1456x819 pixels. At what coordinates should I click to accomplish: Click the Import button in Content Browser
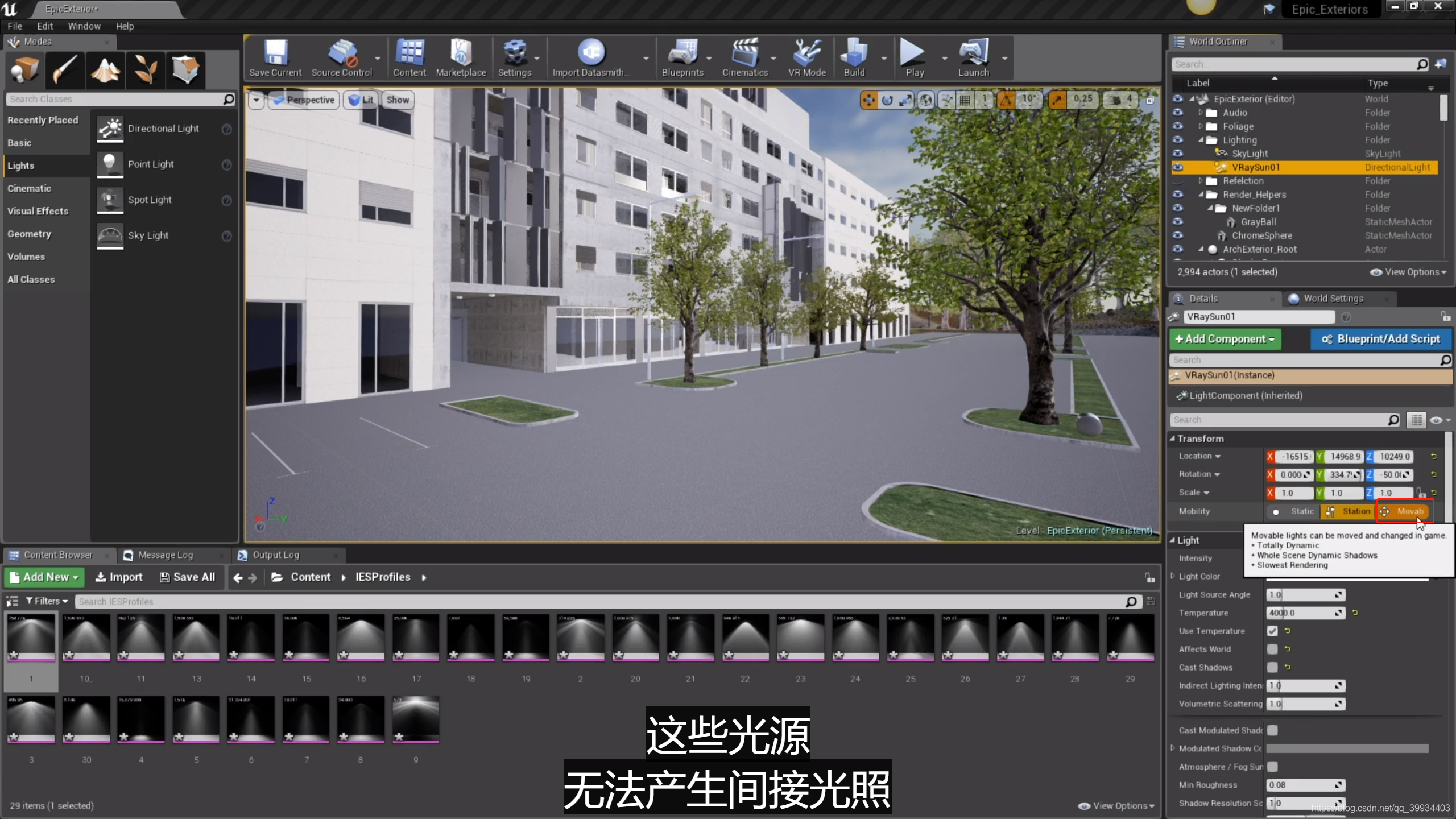point(119,577)
